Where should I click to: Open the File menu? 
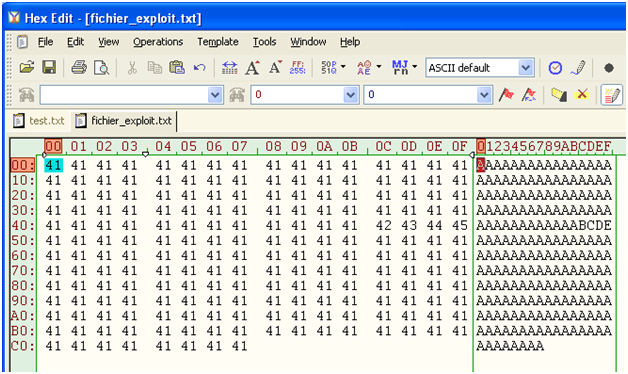(x=45, y=42)
